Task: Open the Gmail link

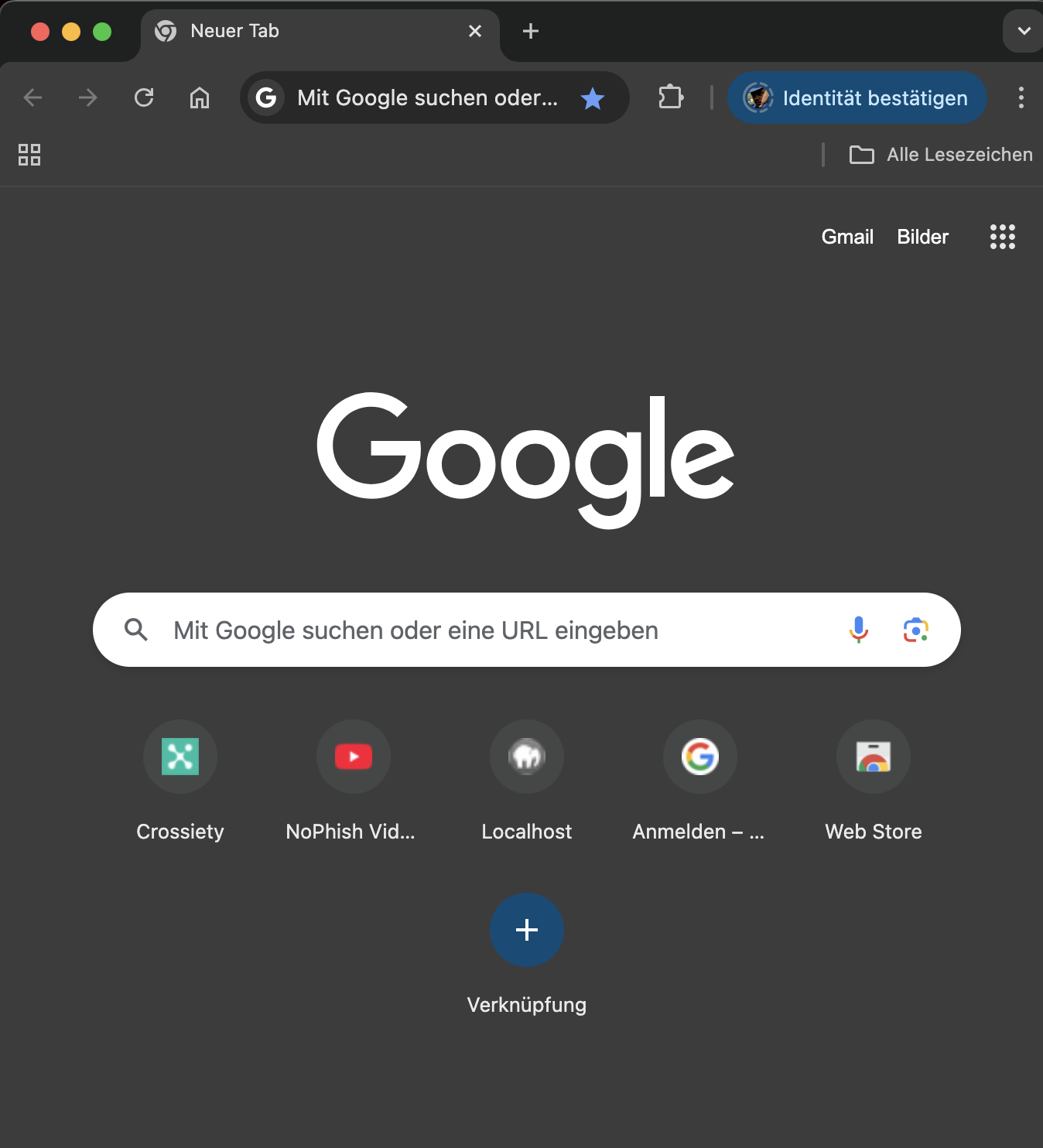Action: pos(847,237)
